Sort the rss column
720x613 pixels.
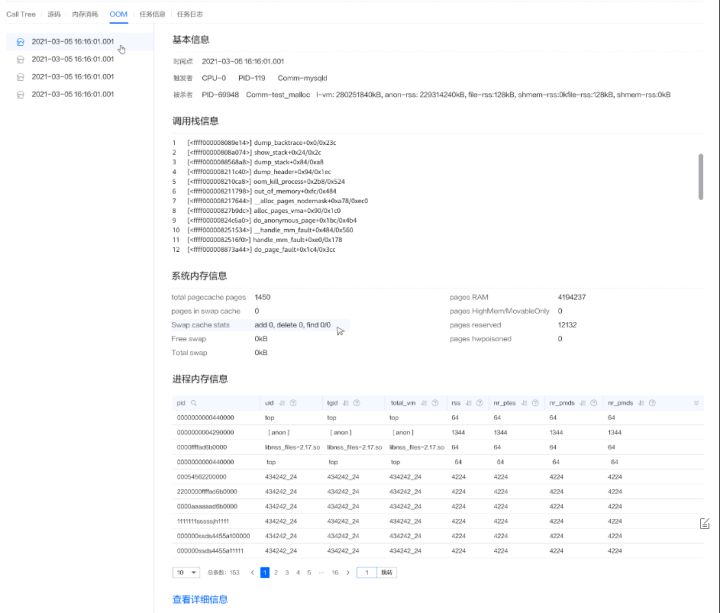click(x=469, y=403)
